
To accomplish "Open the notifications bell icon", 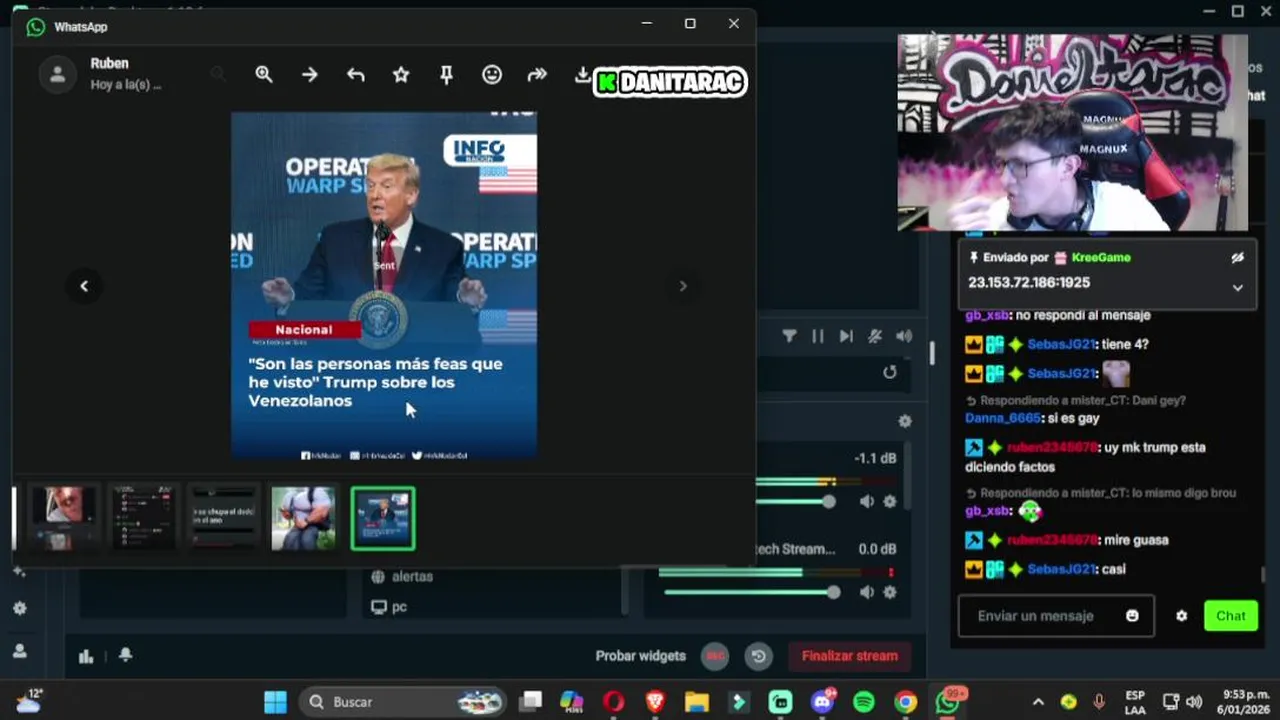I will (125, 655).
